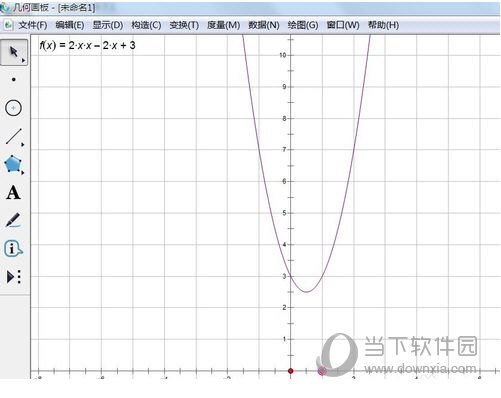Open the 帮助(H) menu
This screenshot has height=398, width=501.
(x=383, y=25)
